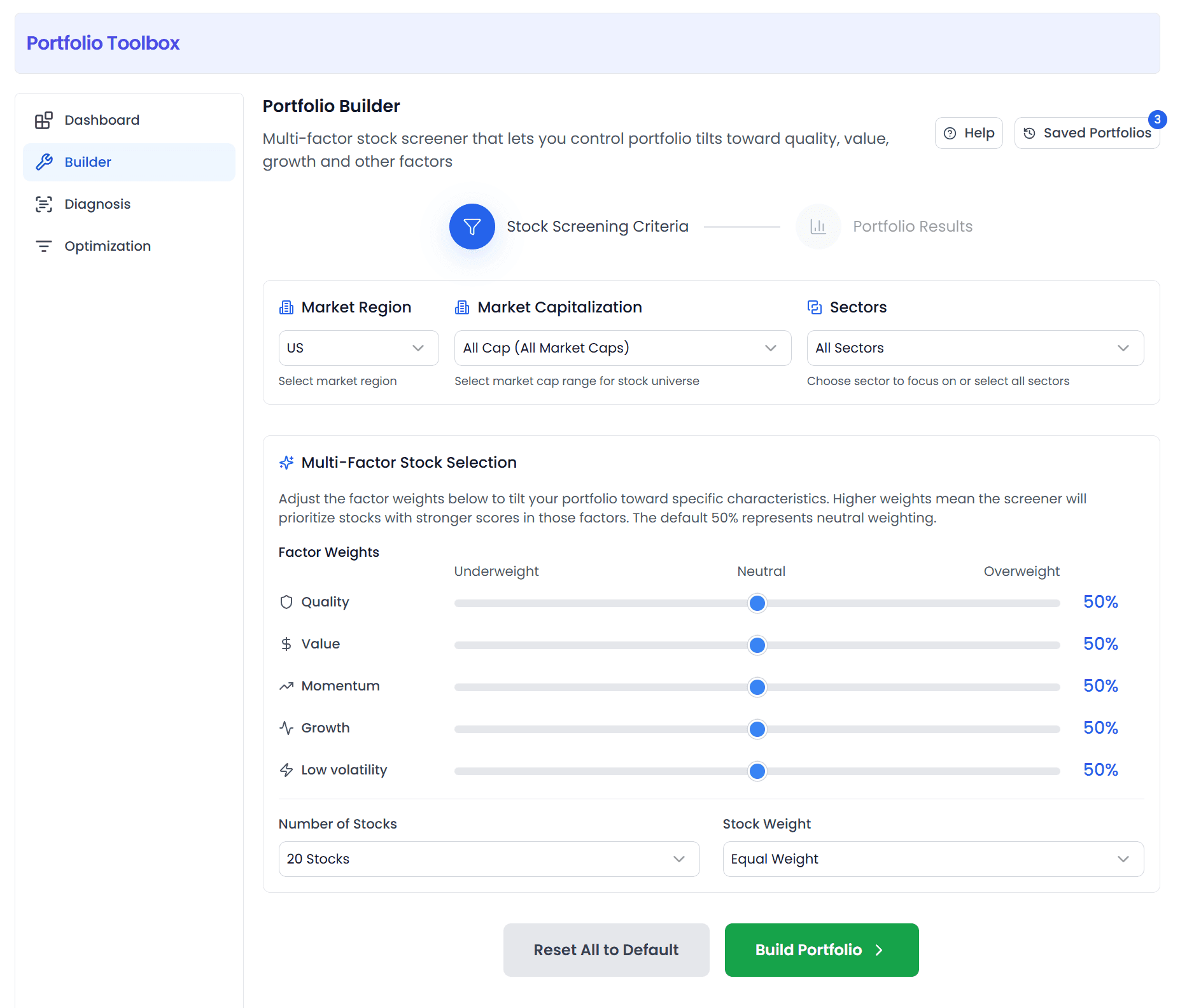Viewport: 1180px width, 1008px height.
Task: Go to Dashboard in the sidebar
Action: click(129, 120)
